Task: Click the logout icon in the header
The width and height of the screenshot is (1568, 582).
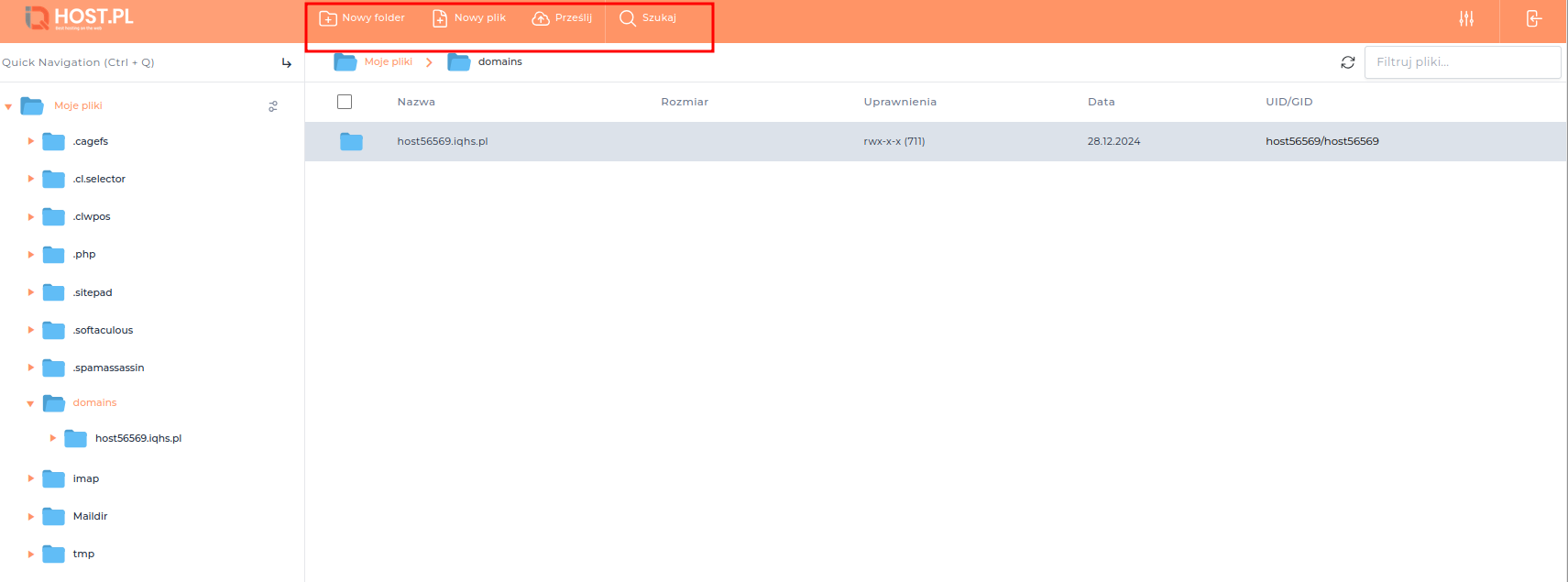Action: [x=1533, y=19]
